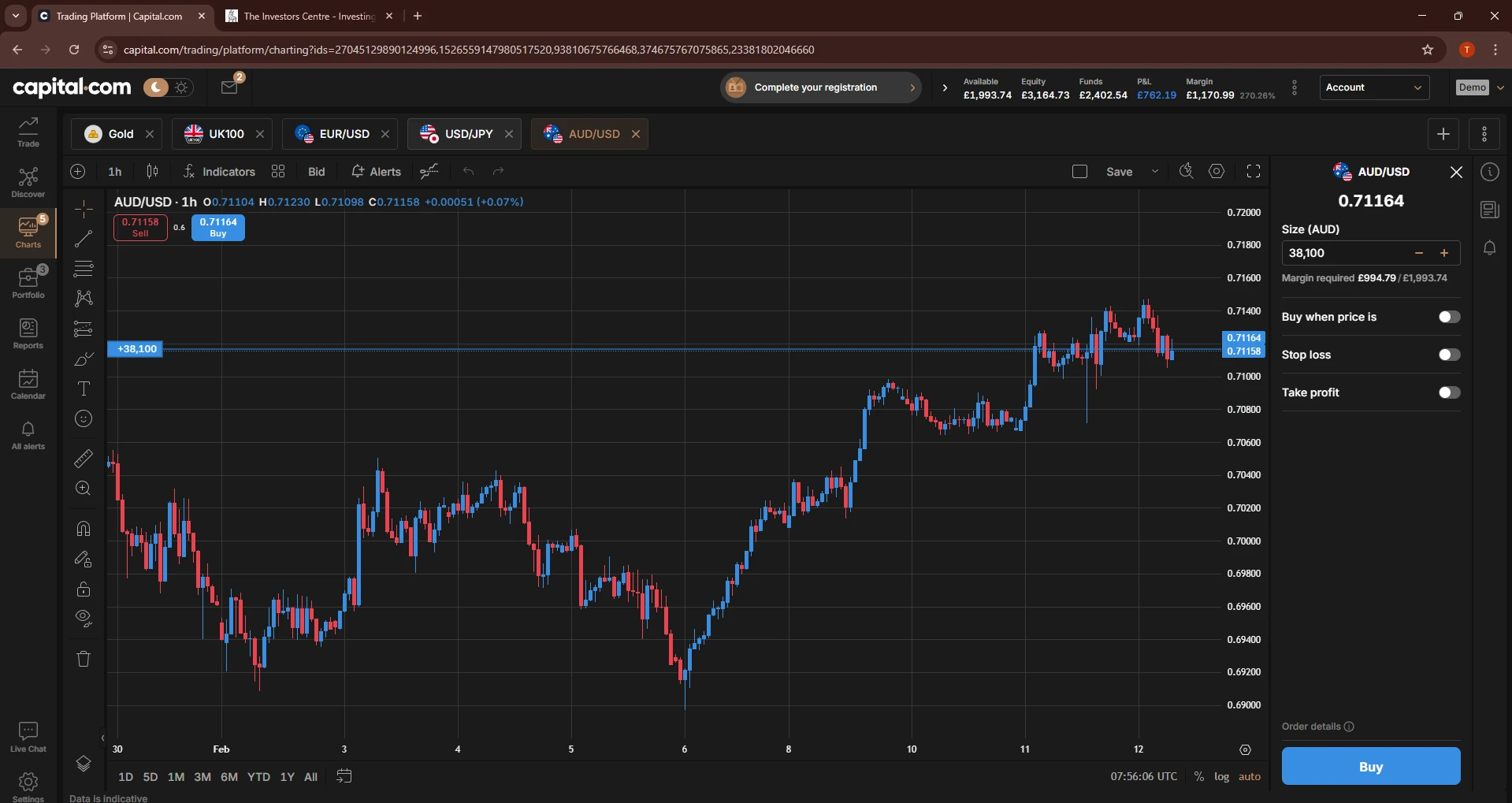Place order with blue Buy button

[x=1371, y=766]
